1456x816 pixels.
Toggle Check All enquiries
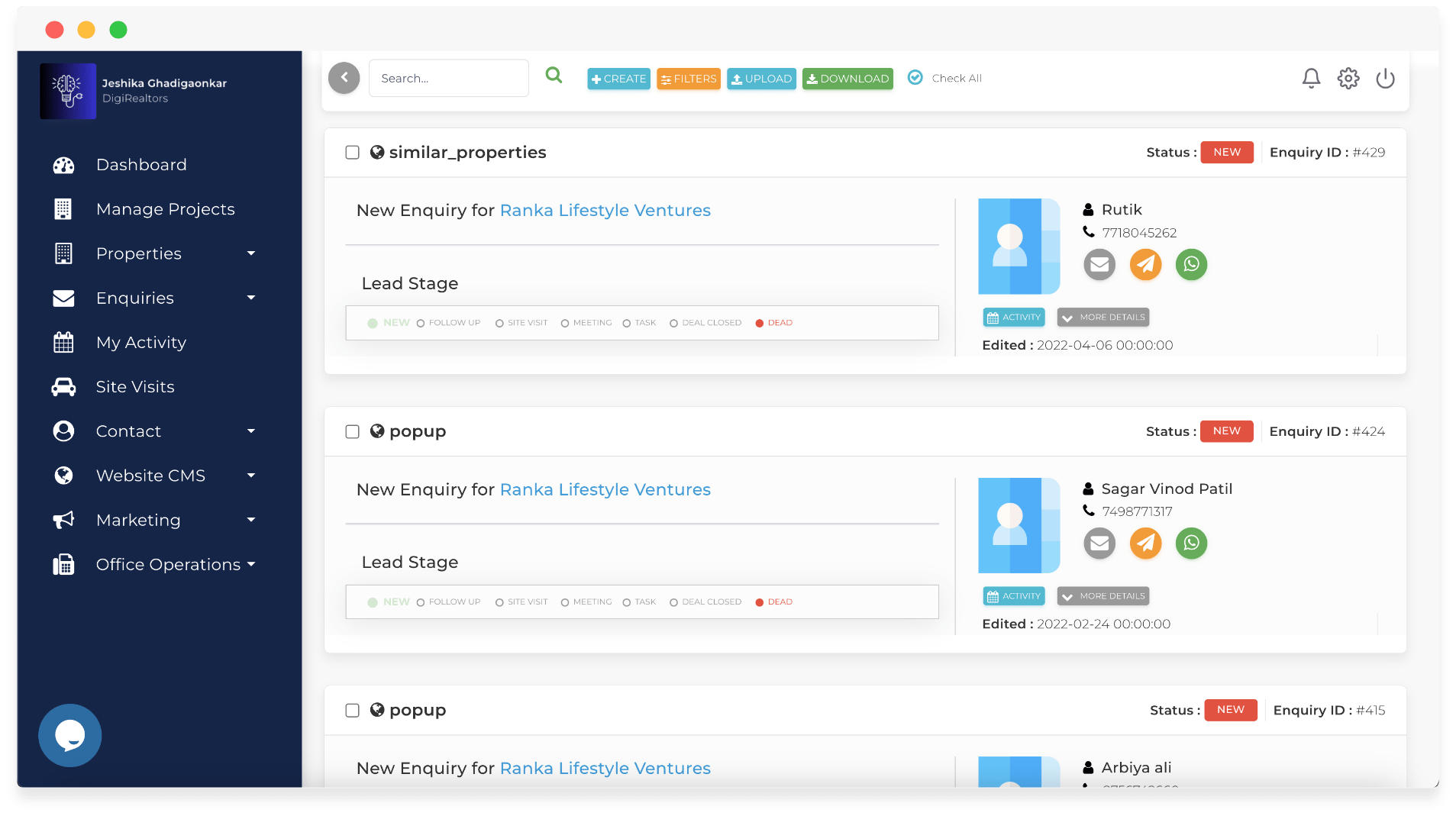tap(915, 78)
